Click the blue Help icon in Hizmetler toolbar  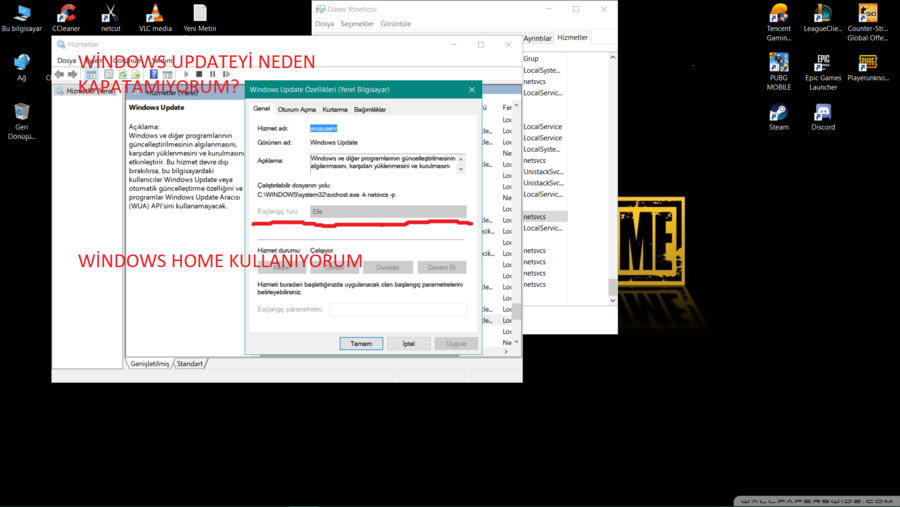[x=153, y=74]
